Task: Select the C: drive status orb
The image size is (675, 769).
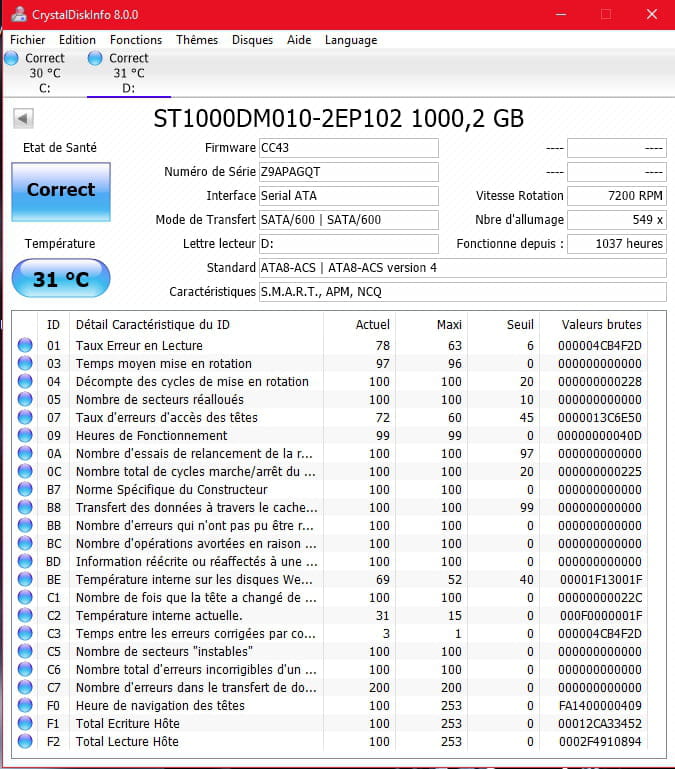Action: coord(12,59)
